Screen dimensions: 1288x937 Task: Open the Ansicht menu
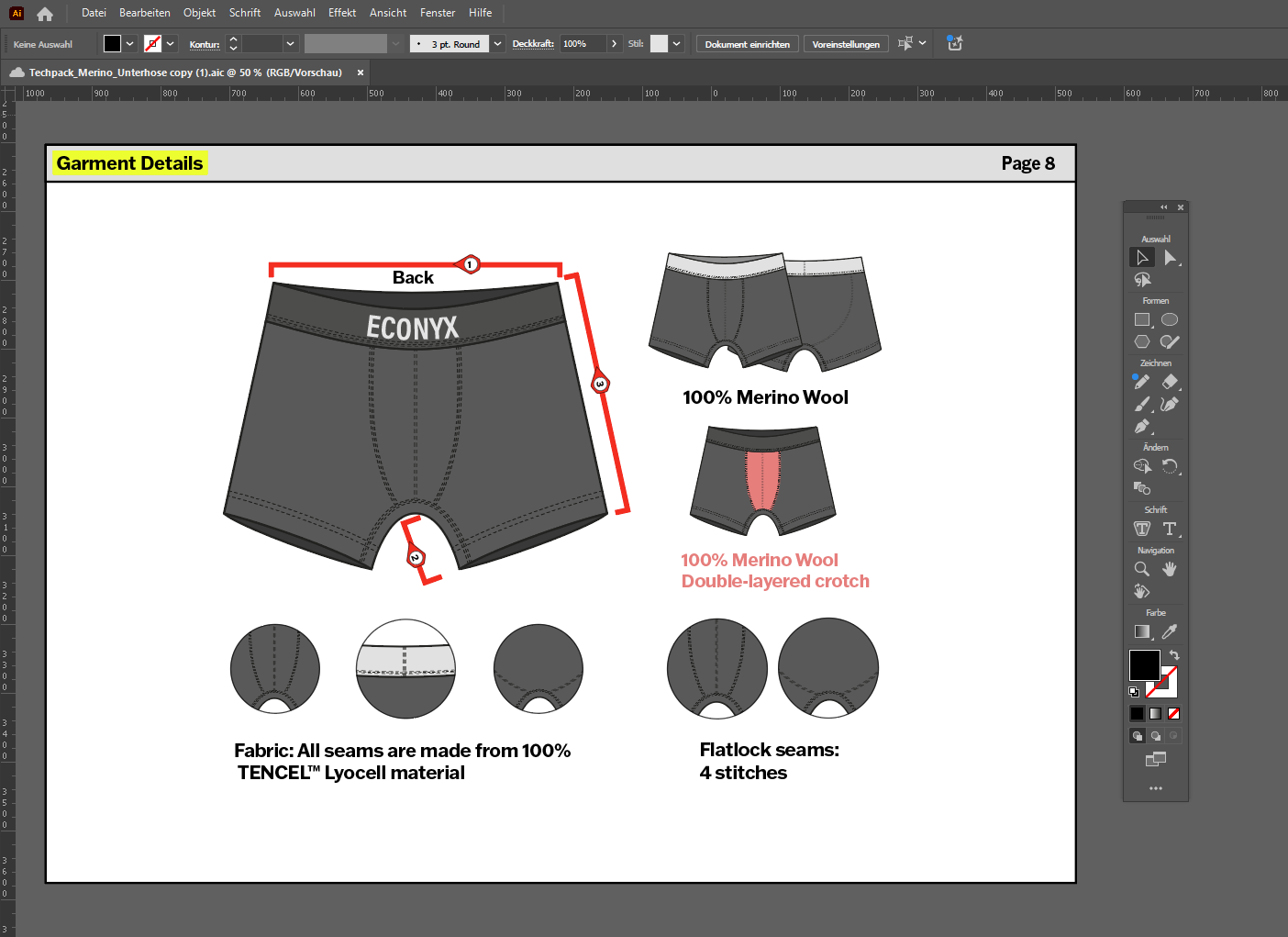pos(388,13)
